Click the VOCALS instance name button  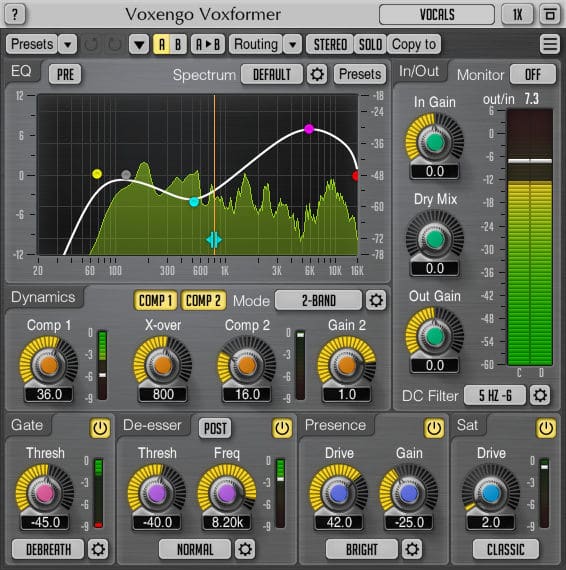click(437, 15)
